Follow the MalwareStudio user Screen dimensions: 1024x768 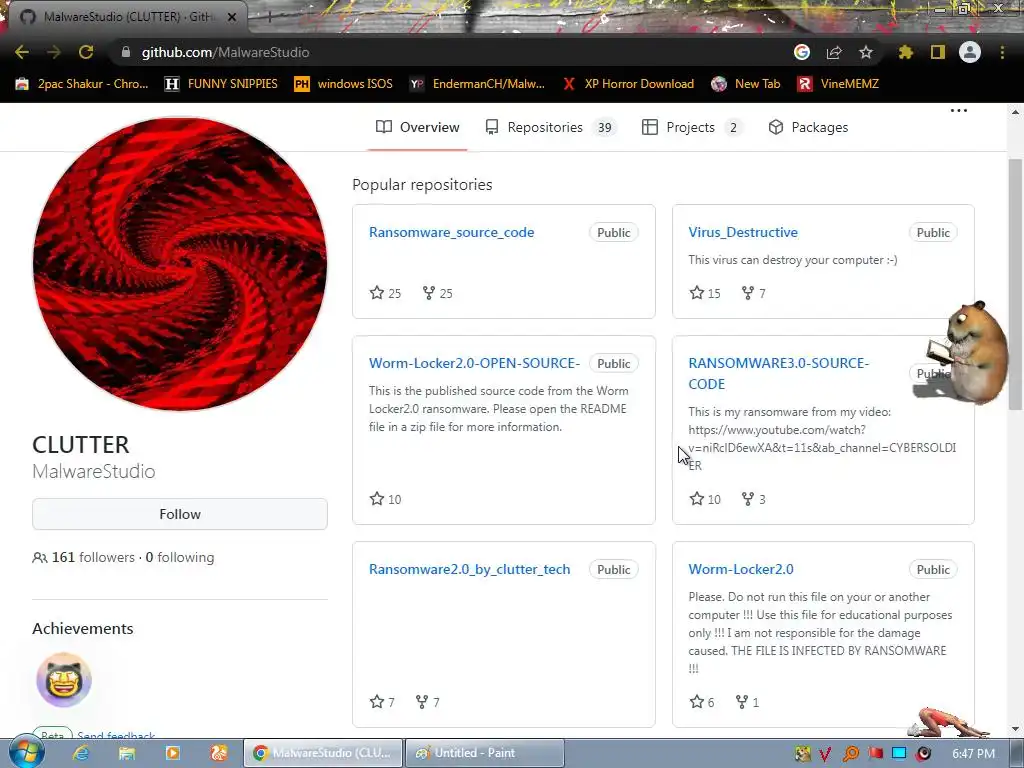point(180,514)
